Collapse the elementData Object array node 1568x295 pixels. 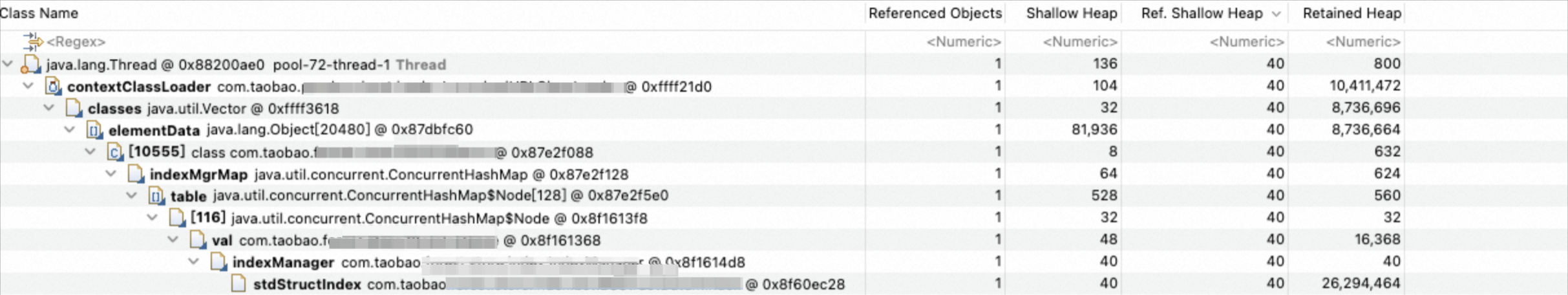70,130
